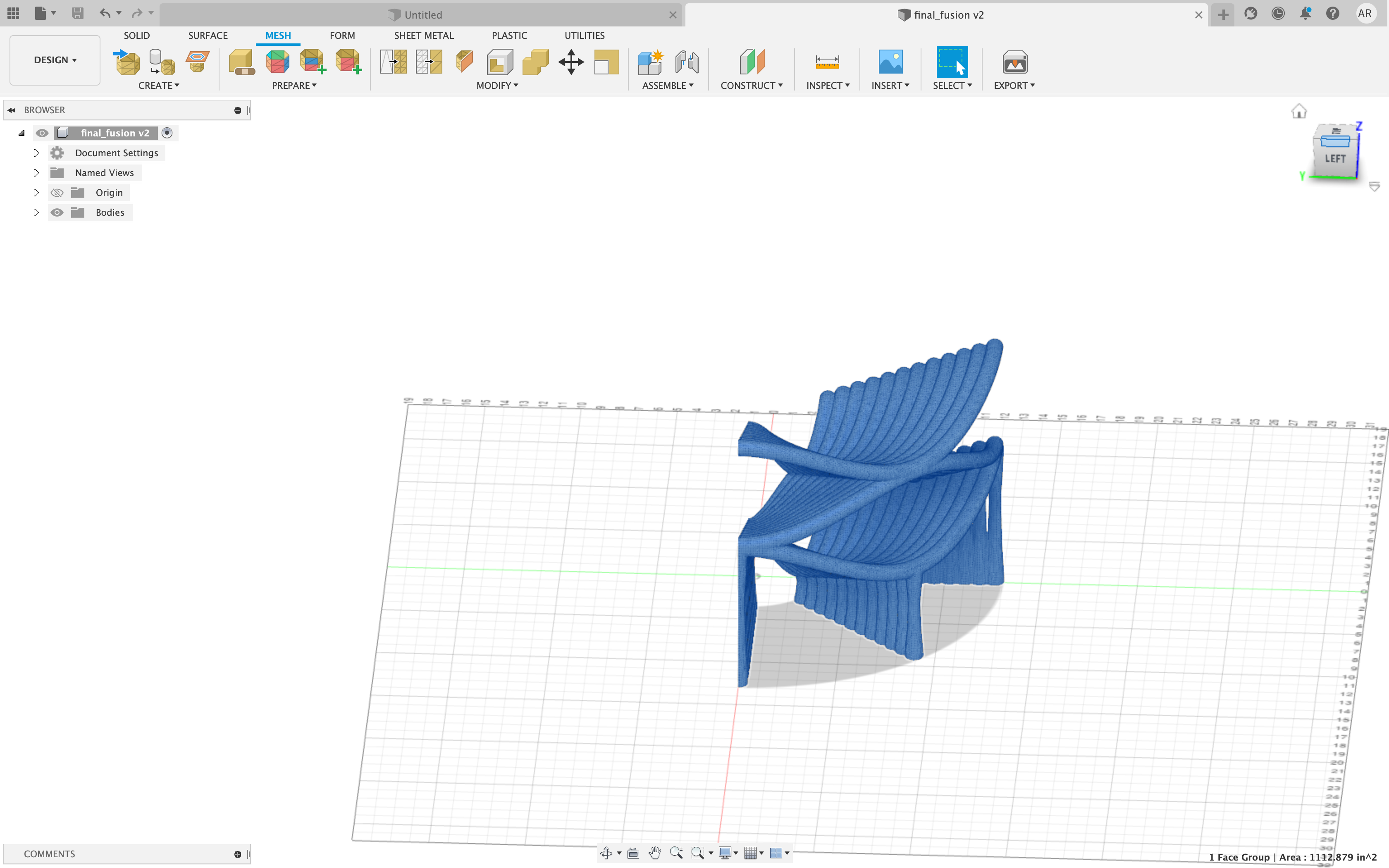Image resolution: width=1389 pixels, height=868 pixels.
Task: Activate the Orbit tool at the bottom
Action: click(x=608, y=853)
